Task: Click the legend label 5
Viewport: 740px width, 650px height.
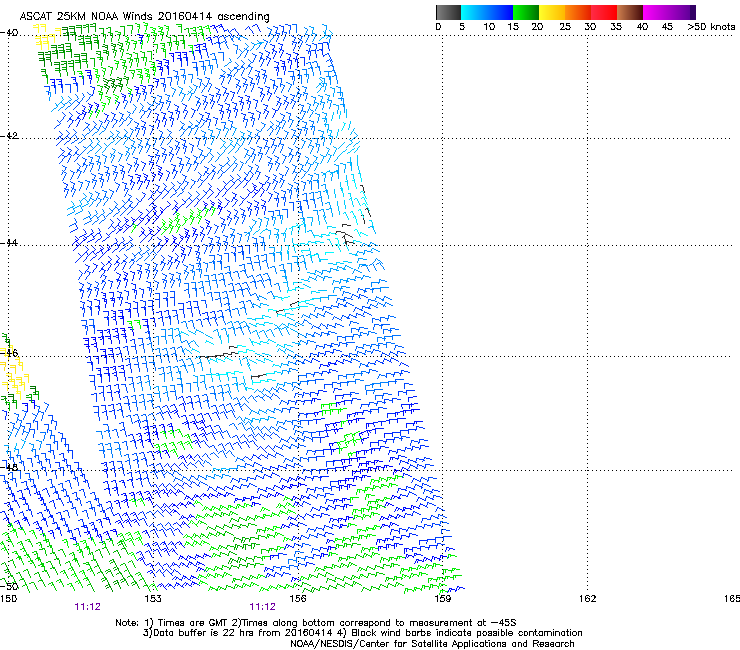Action: (462, 27)
